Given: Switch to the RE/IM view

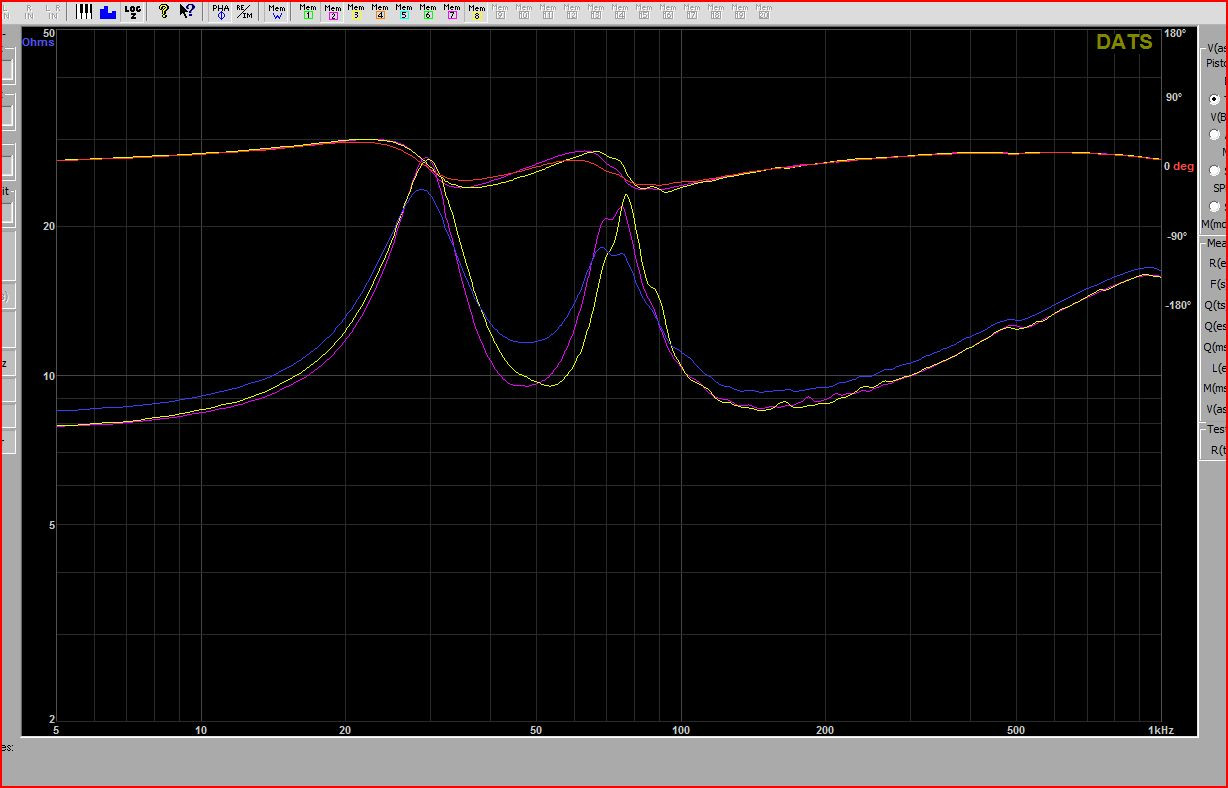Looking at the screenshot, I should [244, 12].
